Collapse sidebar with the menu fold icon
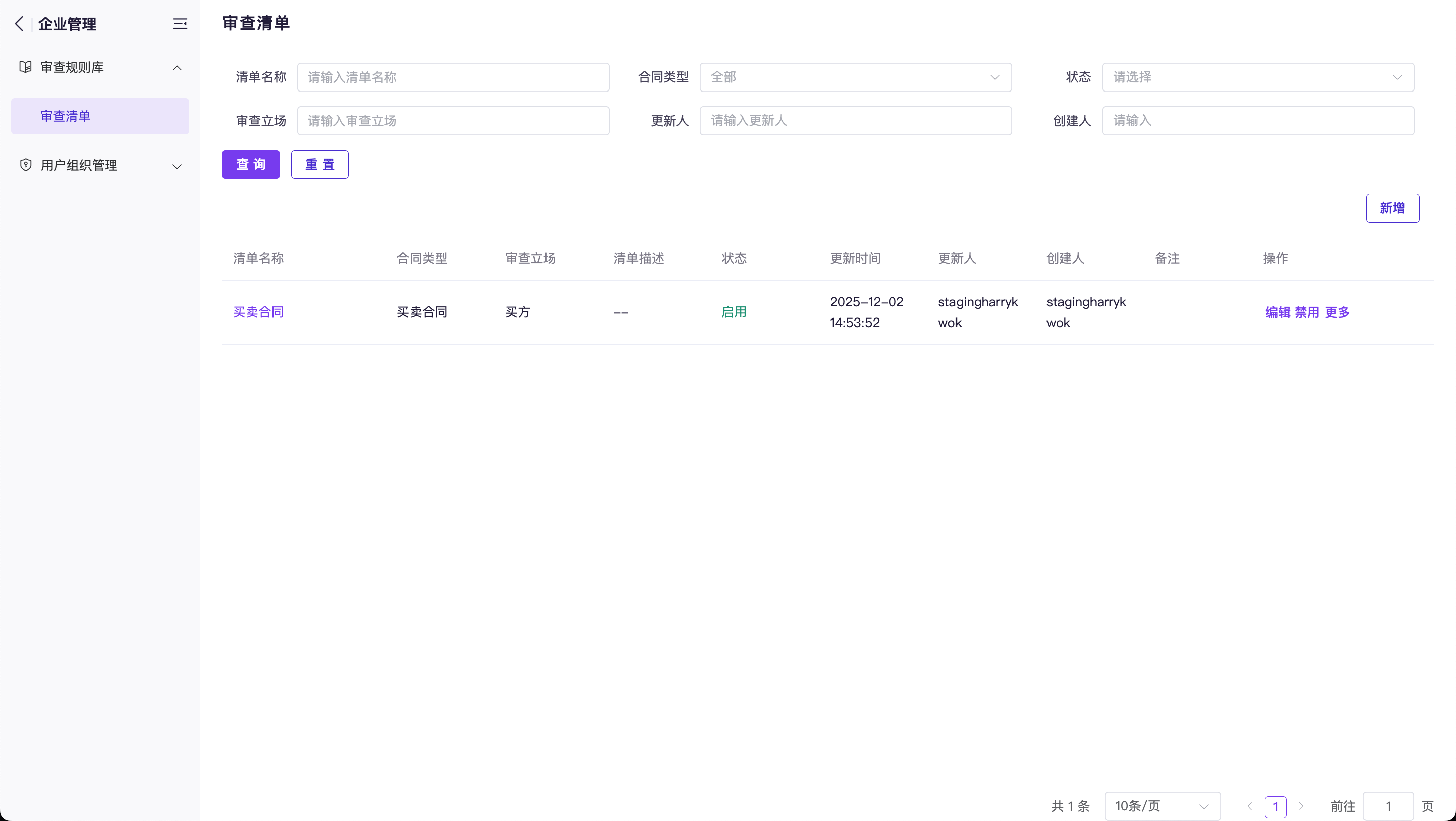Viewport: 1456px width, 821px height. click(180, 24)
